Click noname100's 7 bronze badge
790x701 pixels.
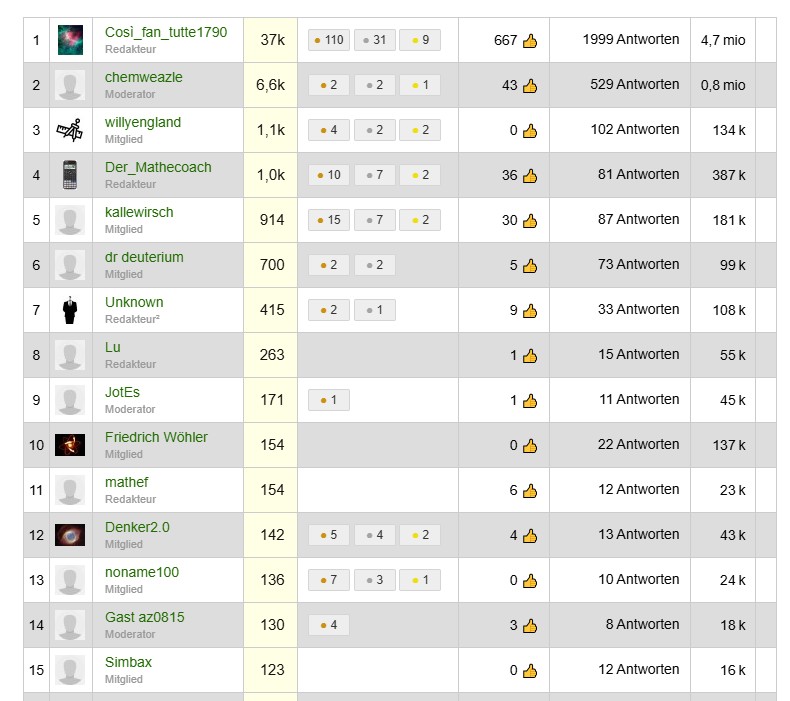click(x=328, y=580)
